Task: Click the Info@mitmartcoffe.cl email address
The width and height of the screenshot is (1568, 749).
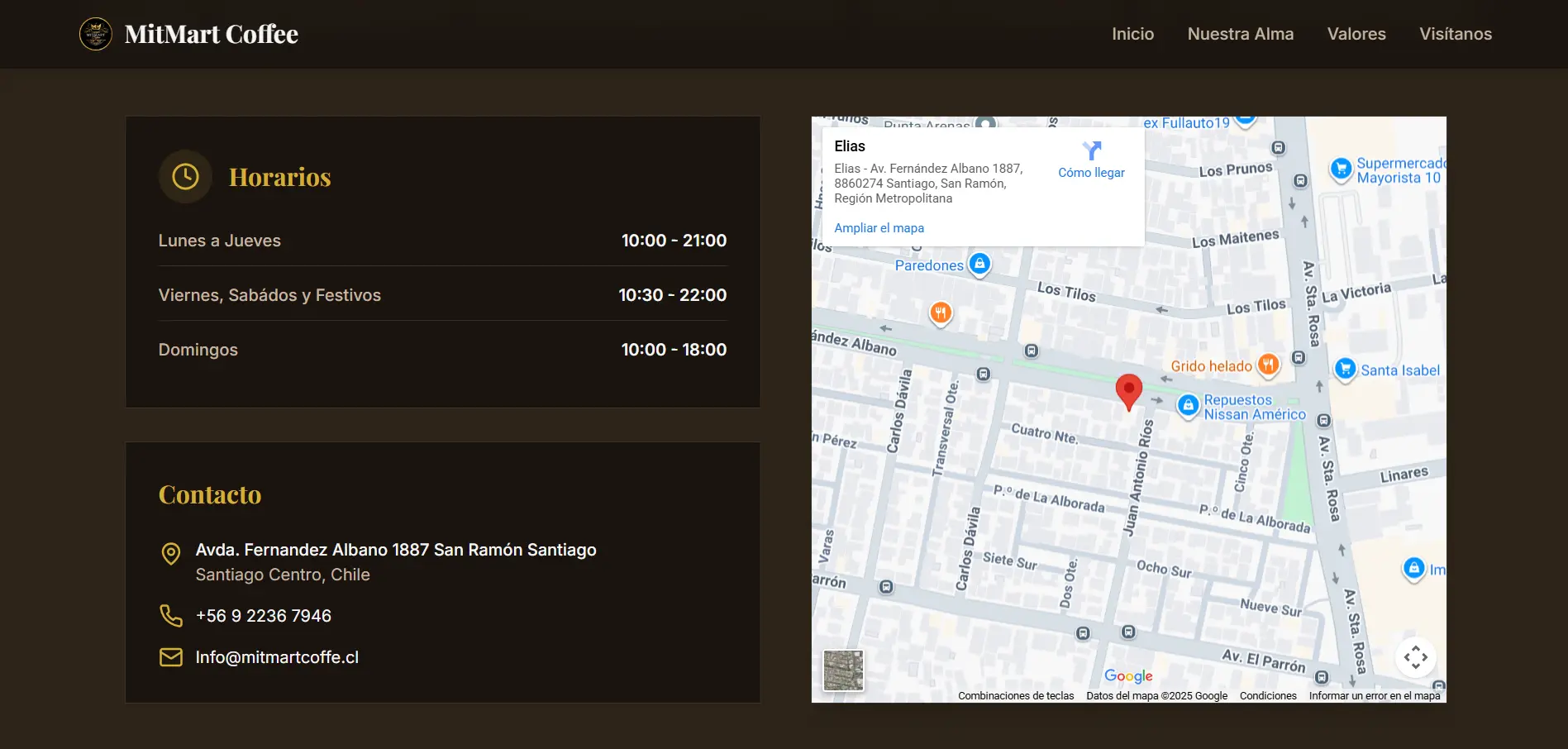Action: click(x=277, y=657)
